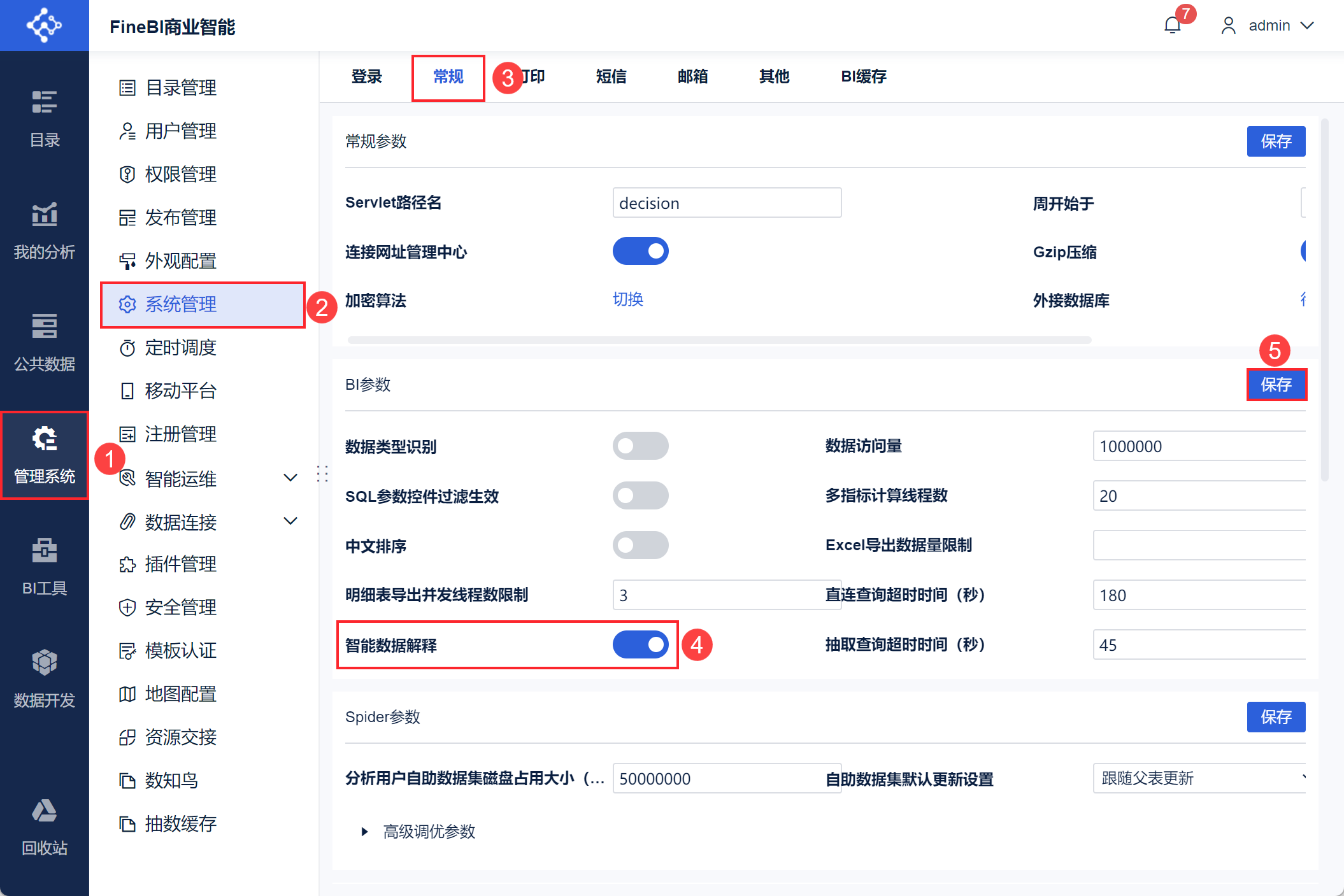The width and height of the screenshot is (1344, 896).
Task: Switch to the BI缓存 tab
Action: pos(863,76)
